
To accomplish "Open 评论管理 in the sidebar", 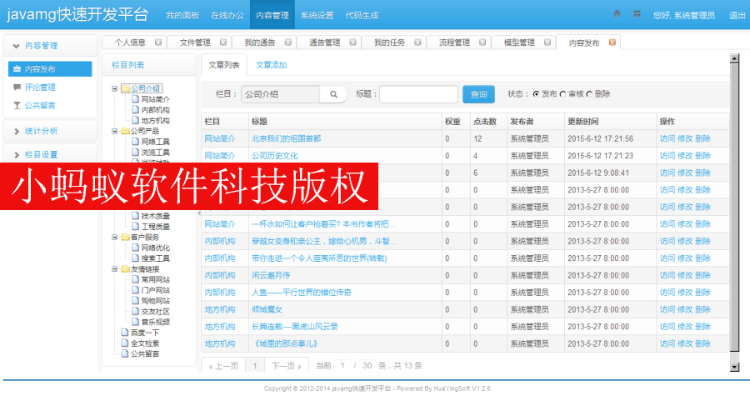I will point(40,87).
